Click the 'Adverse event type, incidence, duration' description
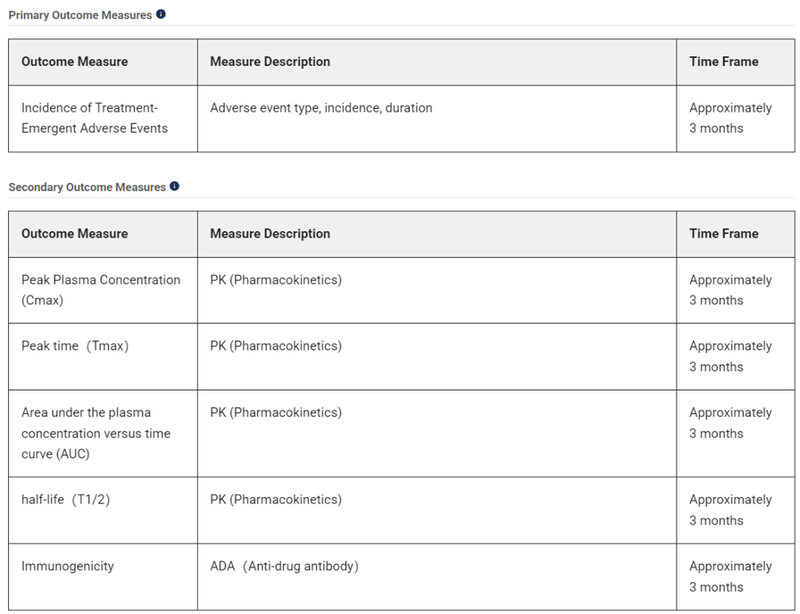800x614 pixels. [x=321, y=108]
